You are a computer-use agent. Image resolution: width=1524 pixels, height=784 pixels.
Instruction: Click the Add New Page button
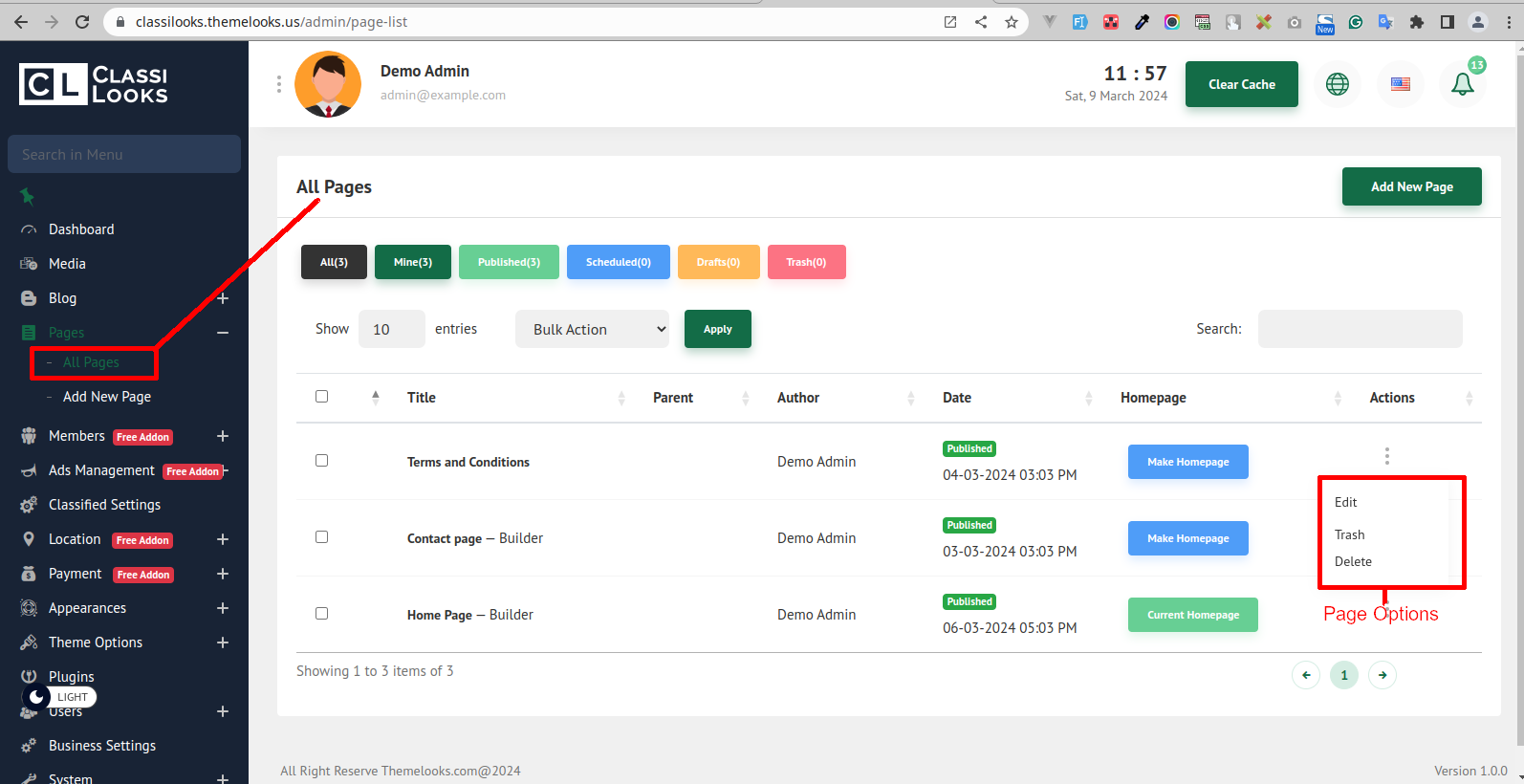pos(1411,186)
